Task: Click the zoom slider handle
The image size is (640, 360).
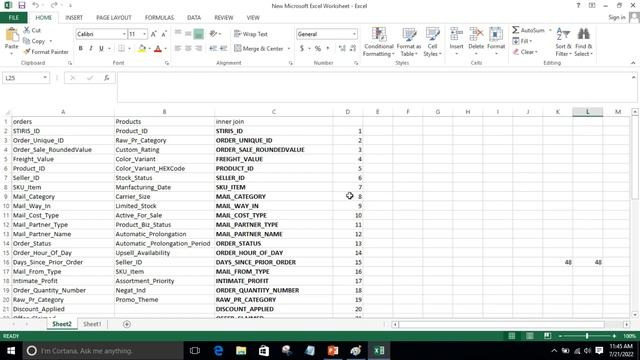Action: pyautogui.click(x=587, y=336)
